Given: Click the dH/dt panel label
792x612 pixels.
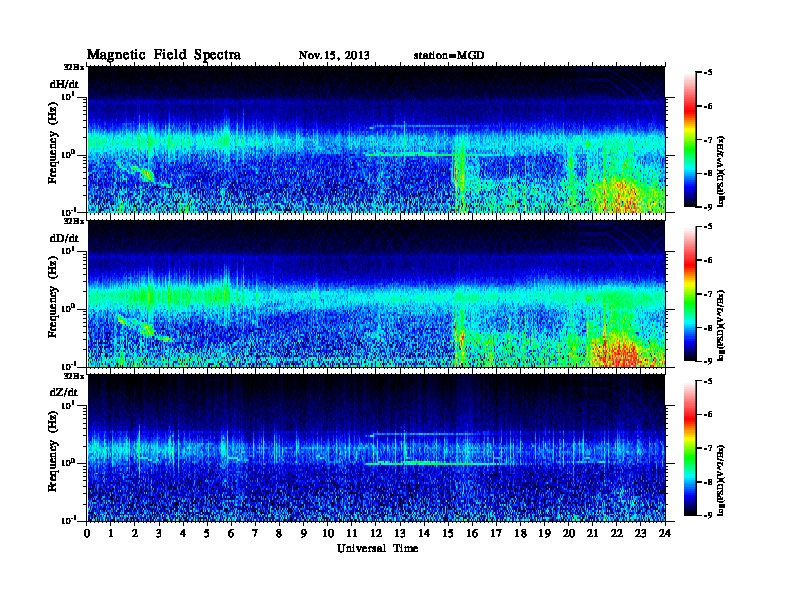Looking at the screenshot, I should click(64, 84).
